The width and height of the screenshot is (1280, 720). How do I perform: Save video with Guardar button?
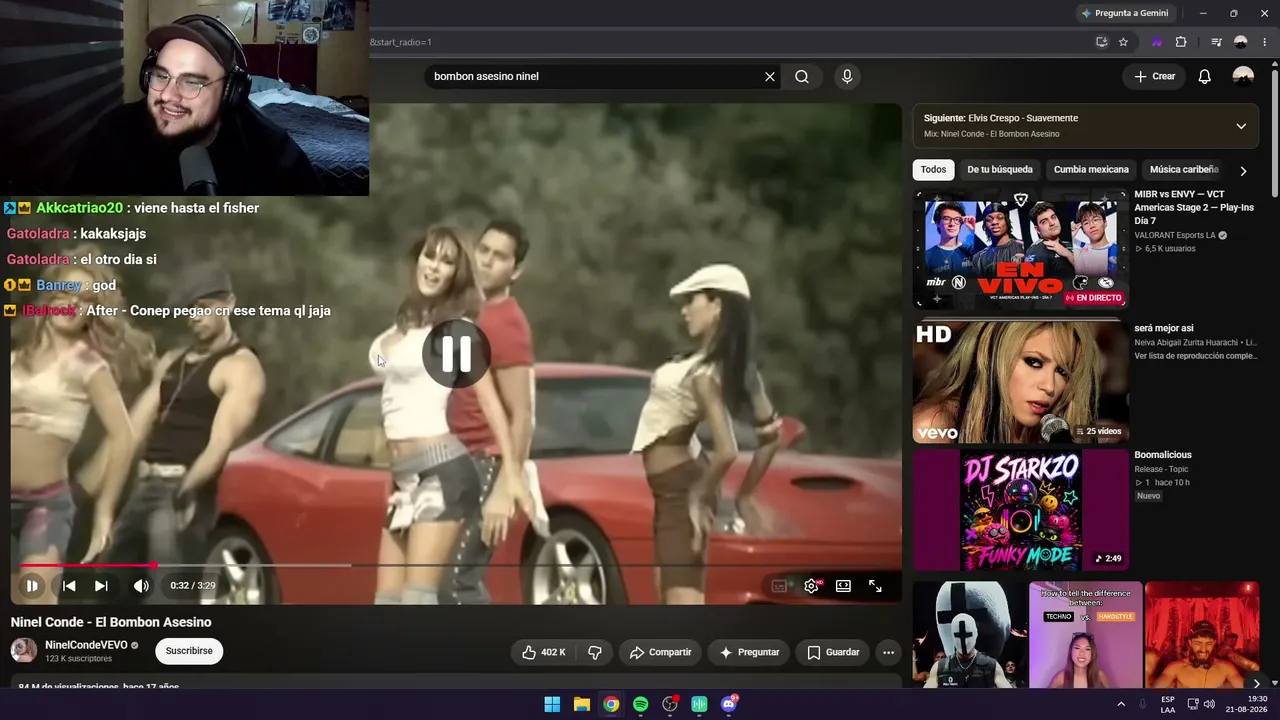(x=833, y=652)
